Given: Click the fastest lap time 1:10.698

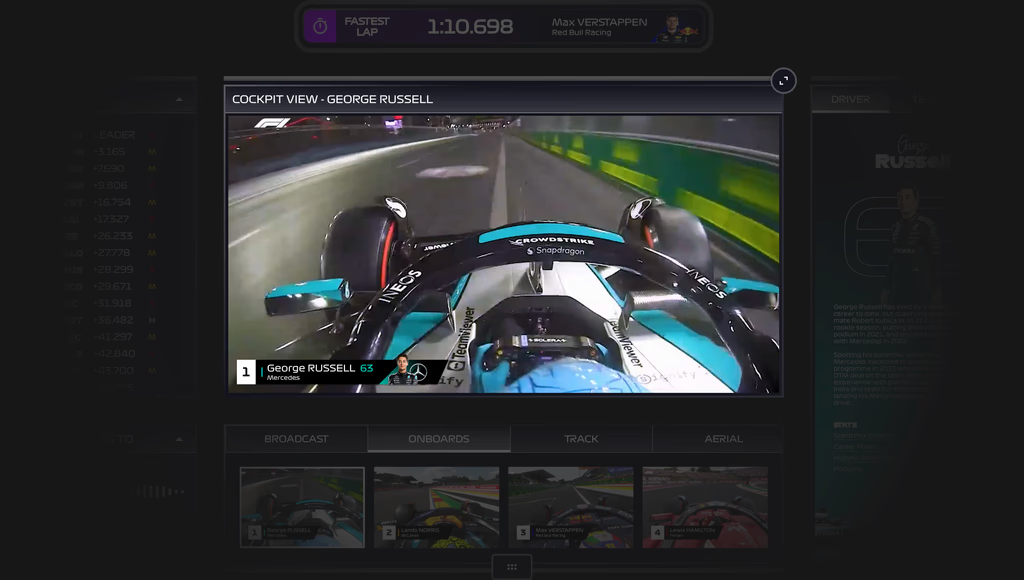Looking at the screenshot, I should pos(470,27).
